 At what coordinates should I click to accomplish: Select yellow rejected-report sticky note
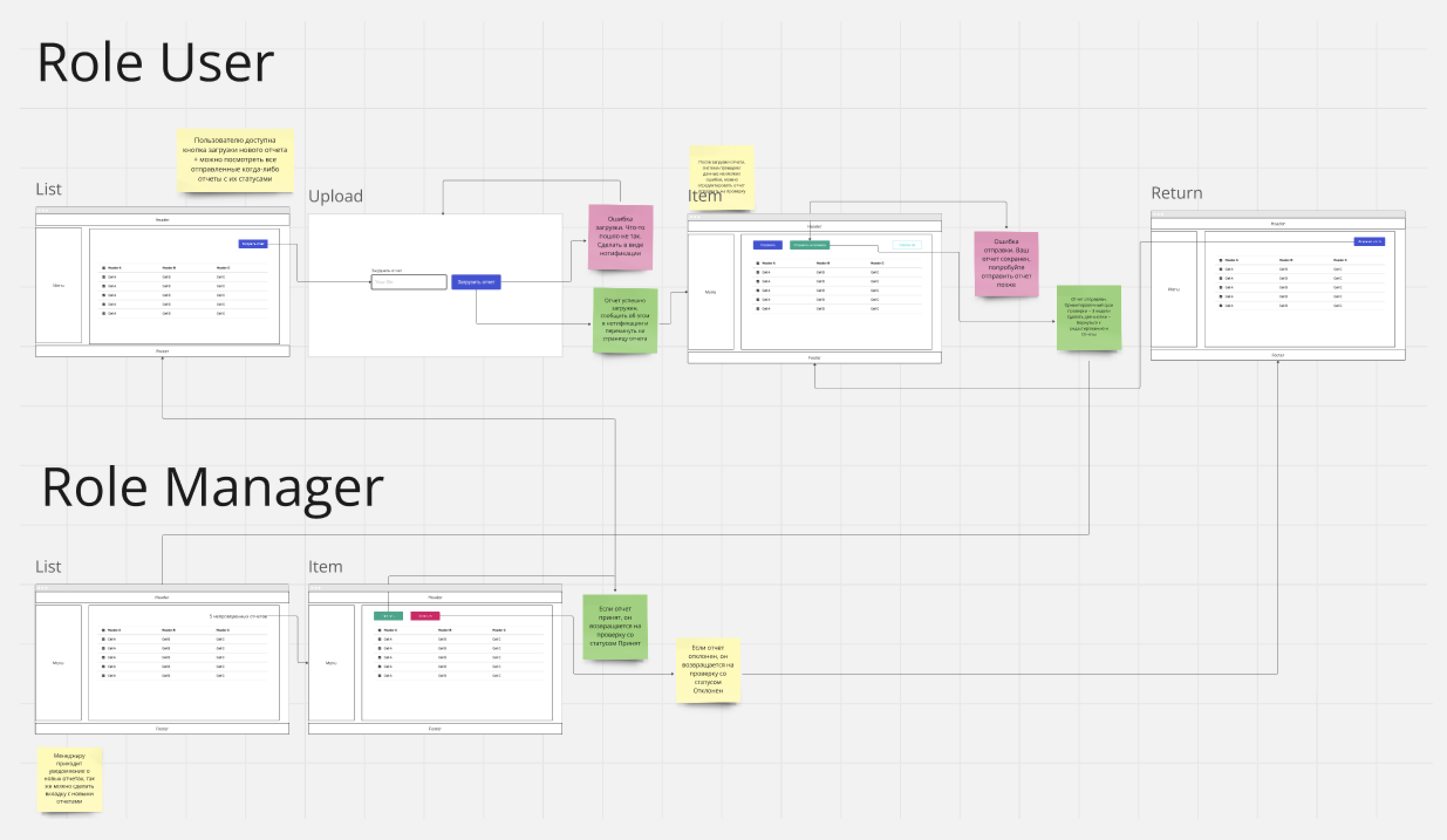coord(708,670)
